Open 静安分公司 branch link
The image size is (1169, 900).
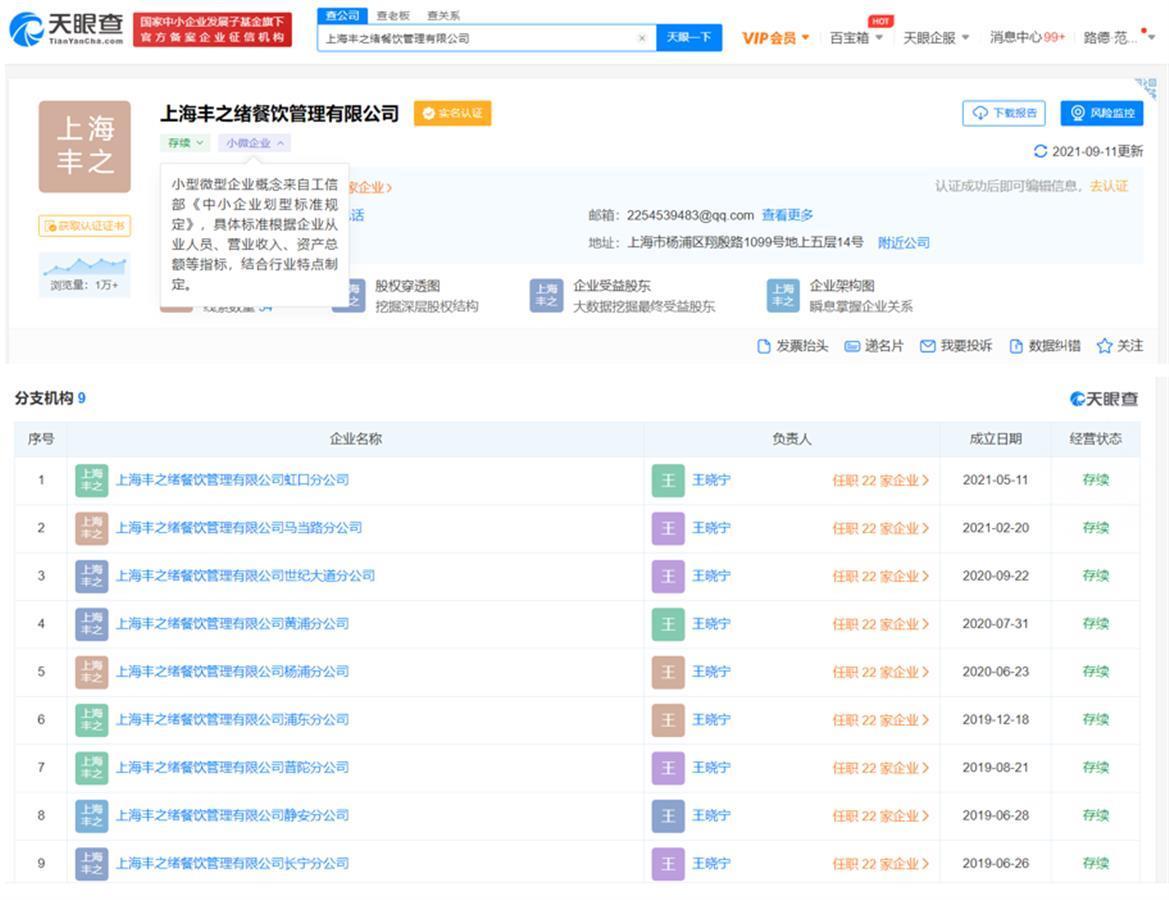(233, 815)
